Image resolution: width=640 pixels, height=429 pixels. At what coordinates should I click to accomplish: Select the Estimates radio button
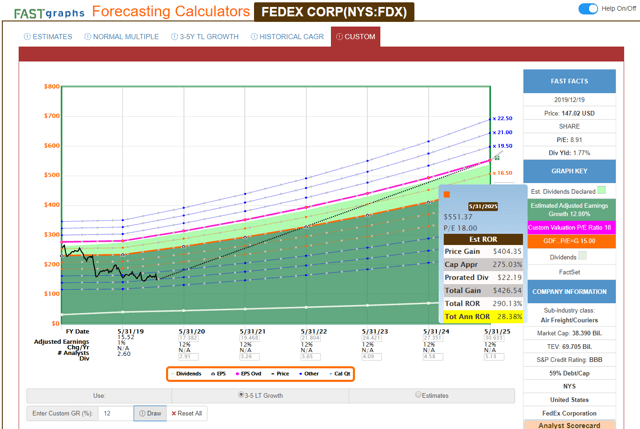pos(418,395)
